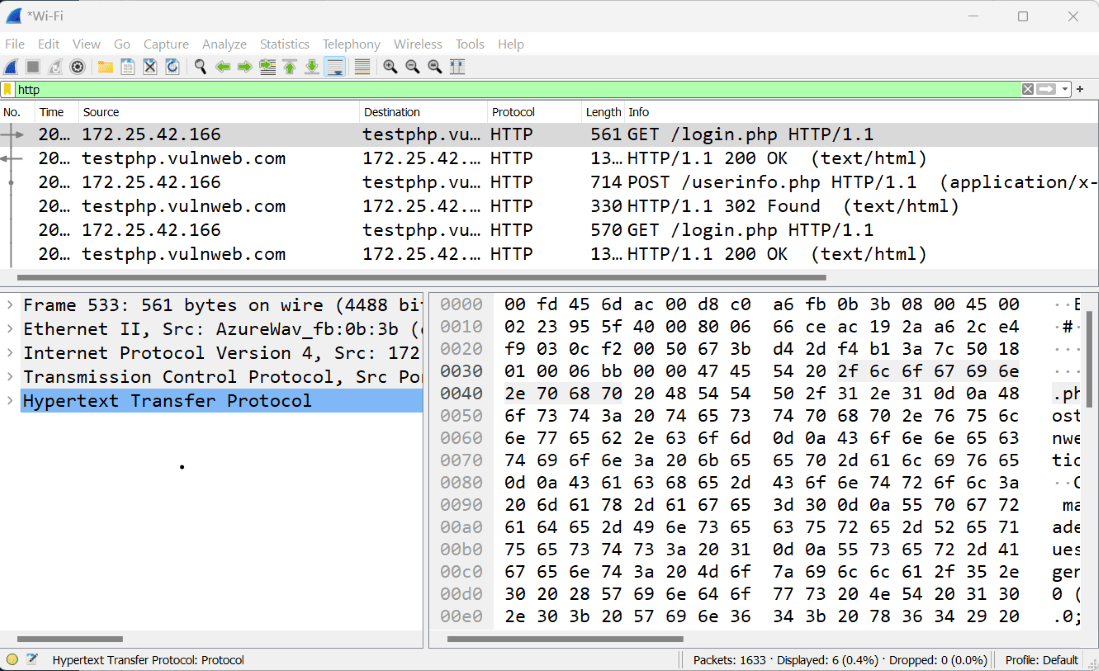The image size is (1099, 671).
Task: Open the Telephony menu
Action: 351,44
